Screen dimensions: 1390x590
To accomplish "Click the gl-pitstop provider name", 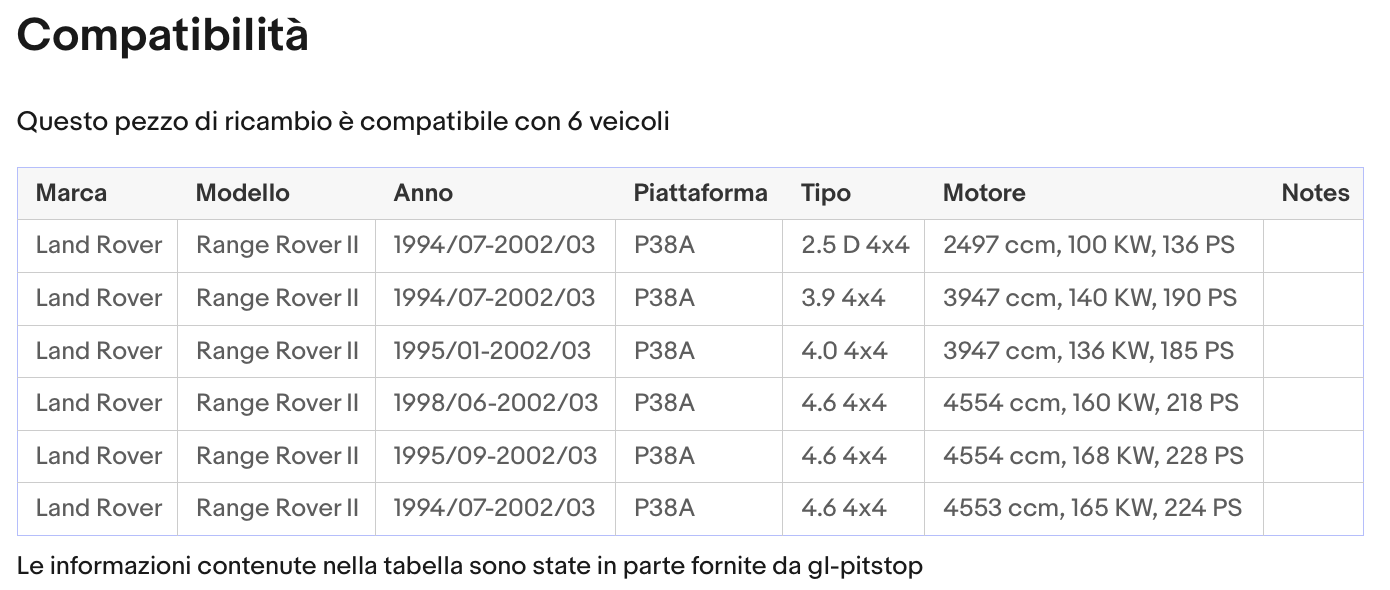I will [x=864, y=566].
